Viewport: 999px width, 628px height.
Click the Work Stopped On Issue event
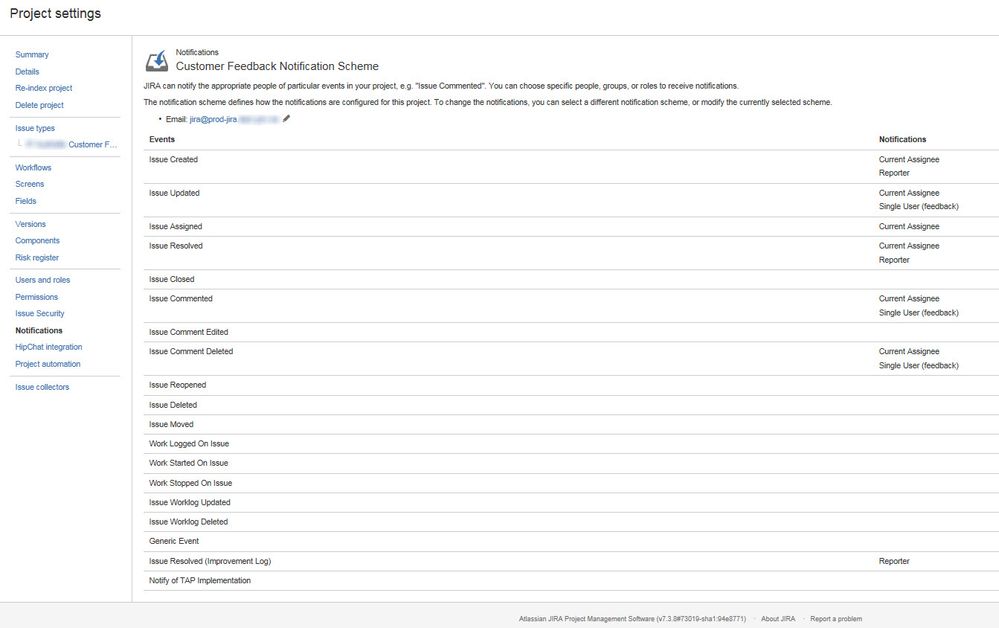pos(190,483)
